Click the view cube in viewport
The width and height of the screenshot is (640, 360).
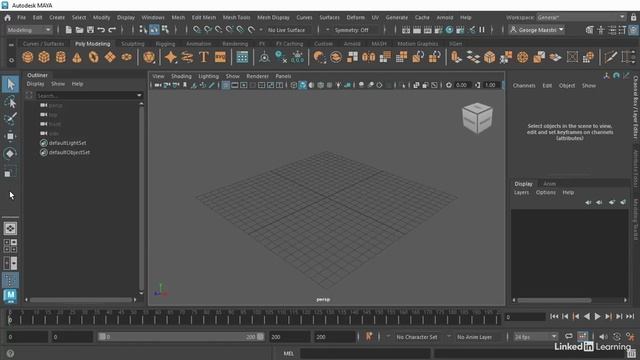pyautogui.click(x=477, y=118)
